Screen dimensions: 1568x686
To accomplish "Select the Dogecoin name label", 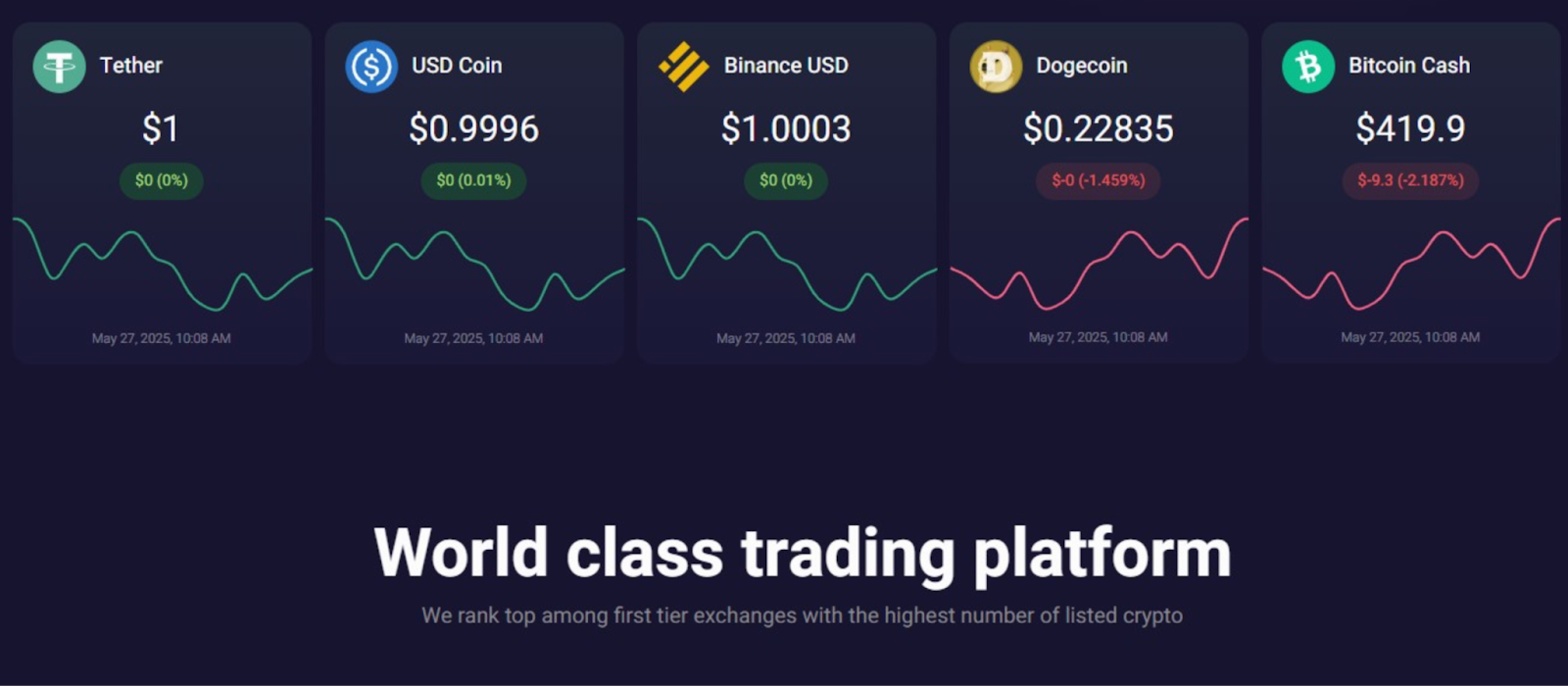I will (x=1082, y=66).
